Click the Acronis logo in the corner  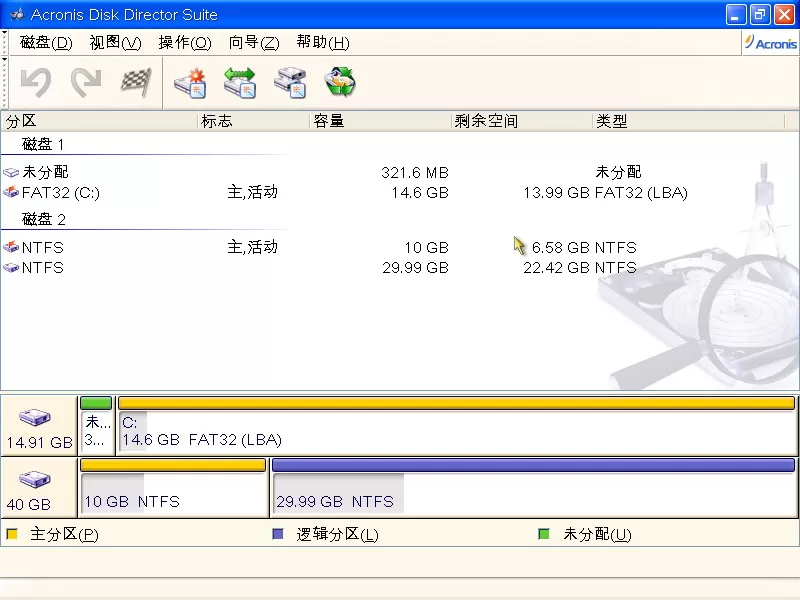768,43
